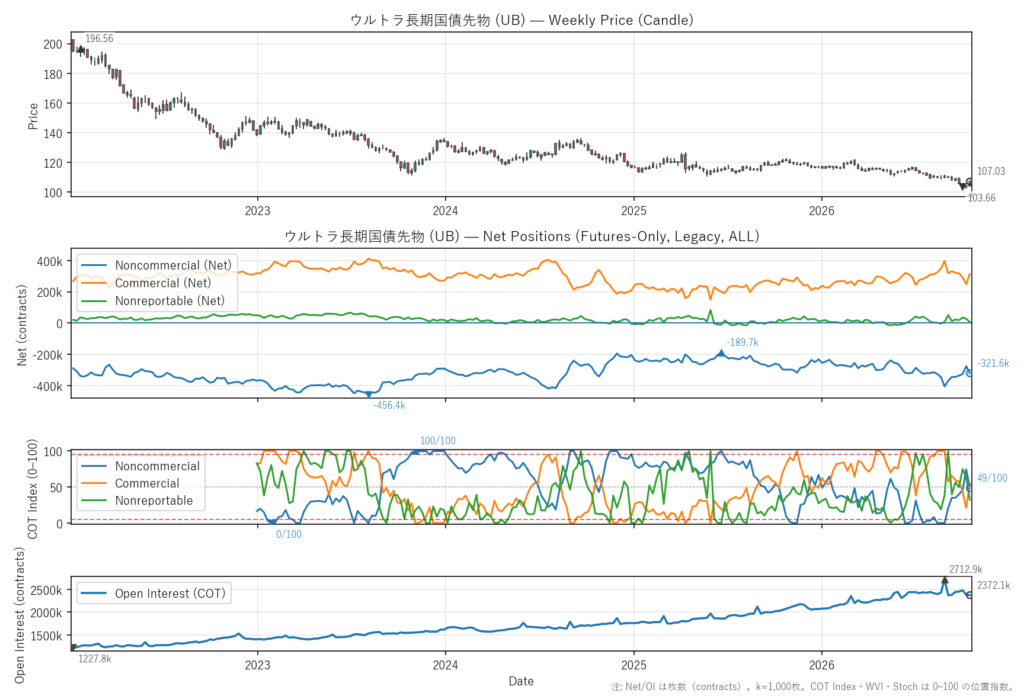The image size is (1024, 699).
Task: Select the 107.03 last price label
Action: point(991,171)
